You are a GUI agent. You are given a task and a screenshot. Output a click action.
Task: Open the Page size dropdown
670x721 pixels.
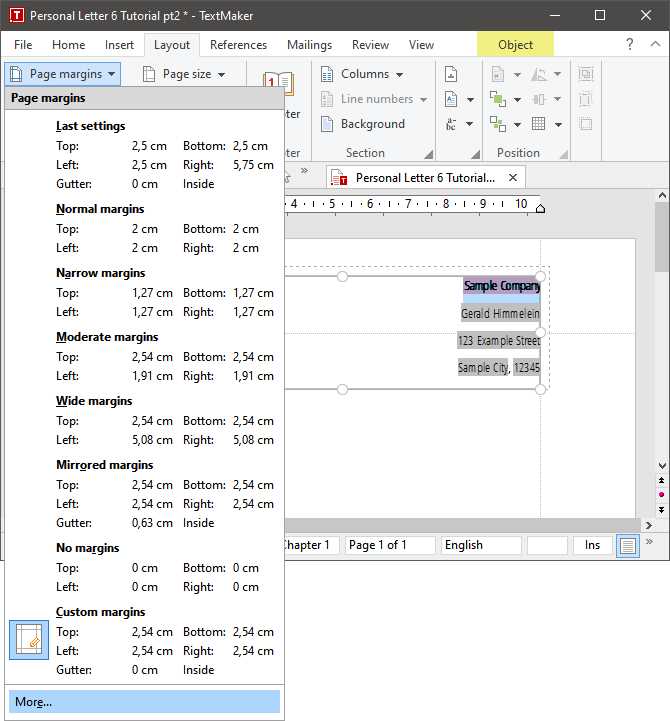[x=184, y=74]
